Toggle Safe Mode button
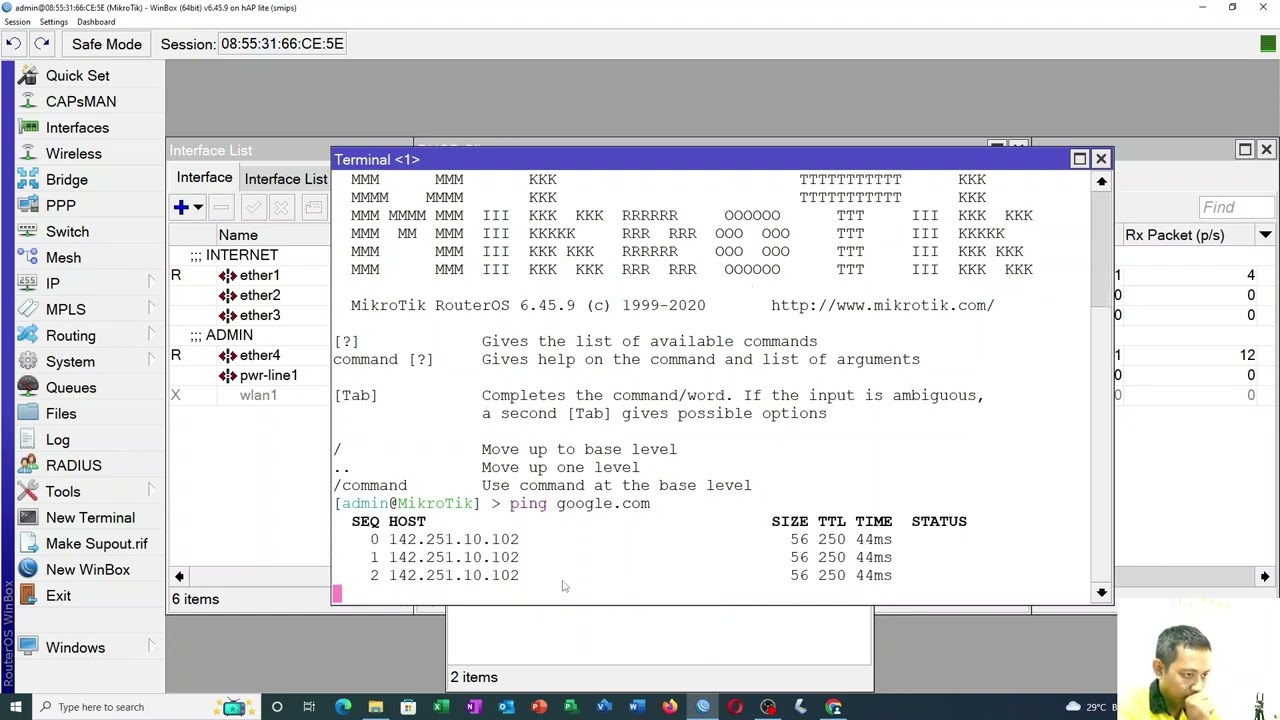 point(106,44)
